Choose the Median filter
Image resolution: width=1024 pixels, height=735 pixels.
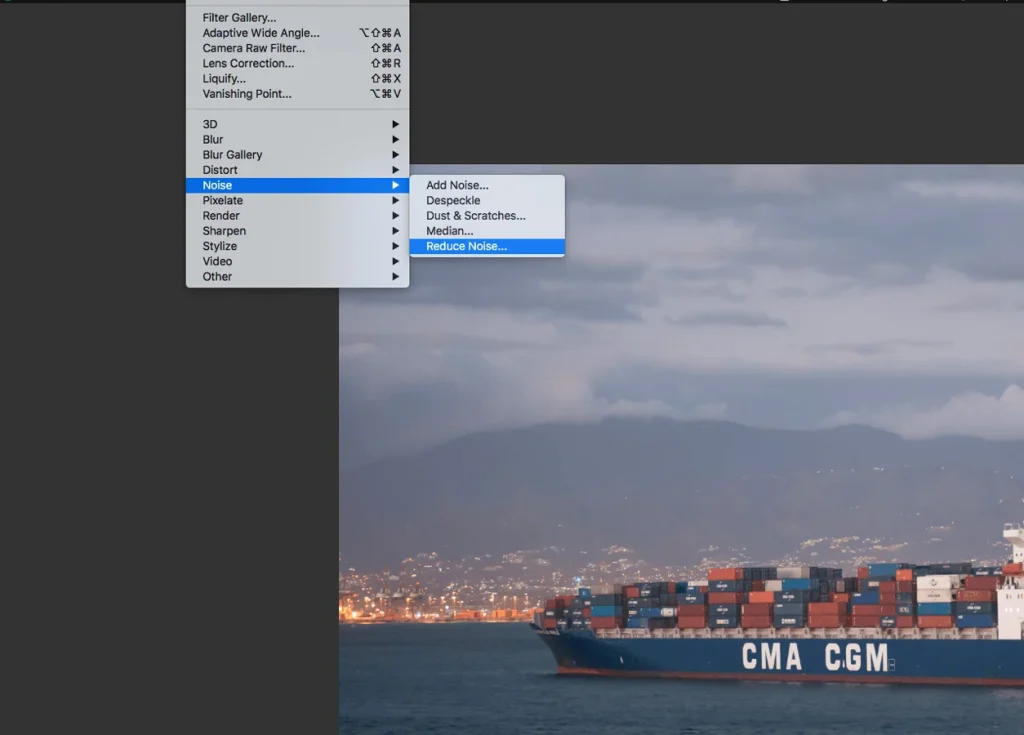[487, 231]
